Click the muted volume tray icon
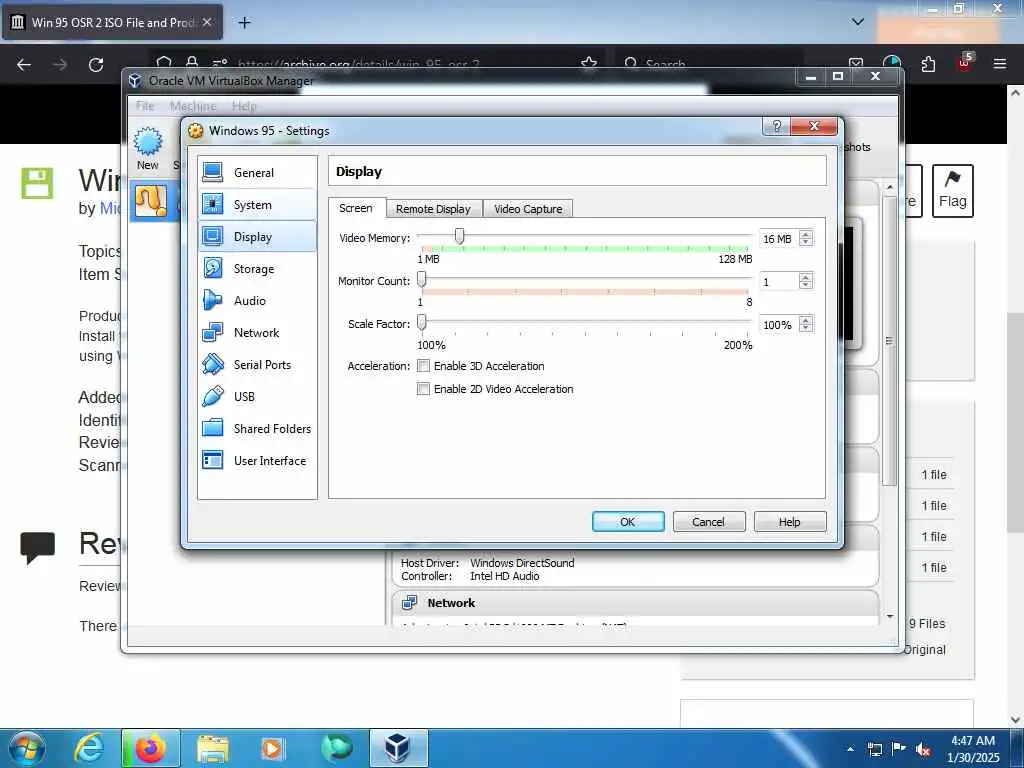 click(923, 750)
